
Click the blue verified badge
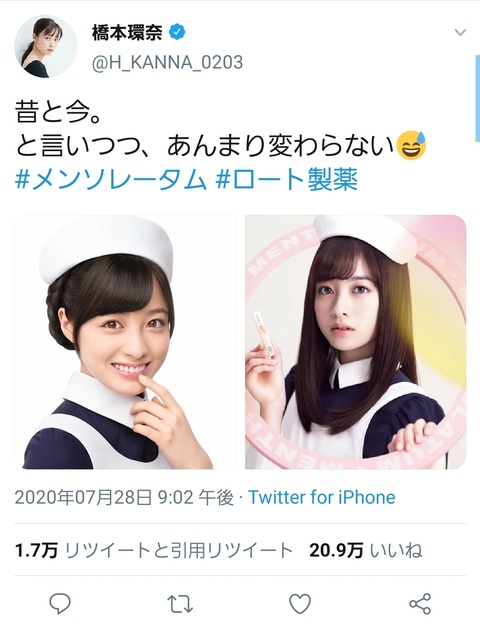point(177,32)
